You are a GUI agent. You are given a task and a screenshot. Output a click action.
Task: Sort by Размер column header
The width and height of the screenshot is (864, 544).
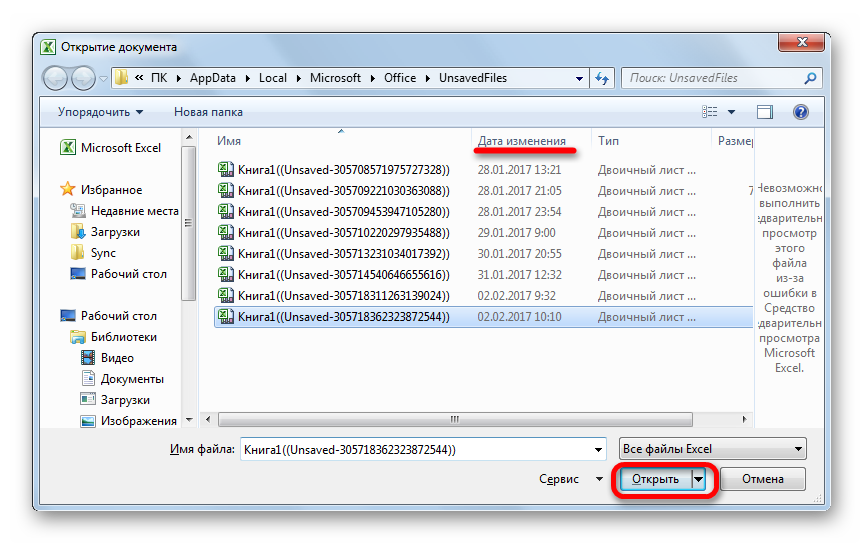click(x=735, y=141)
